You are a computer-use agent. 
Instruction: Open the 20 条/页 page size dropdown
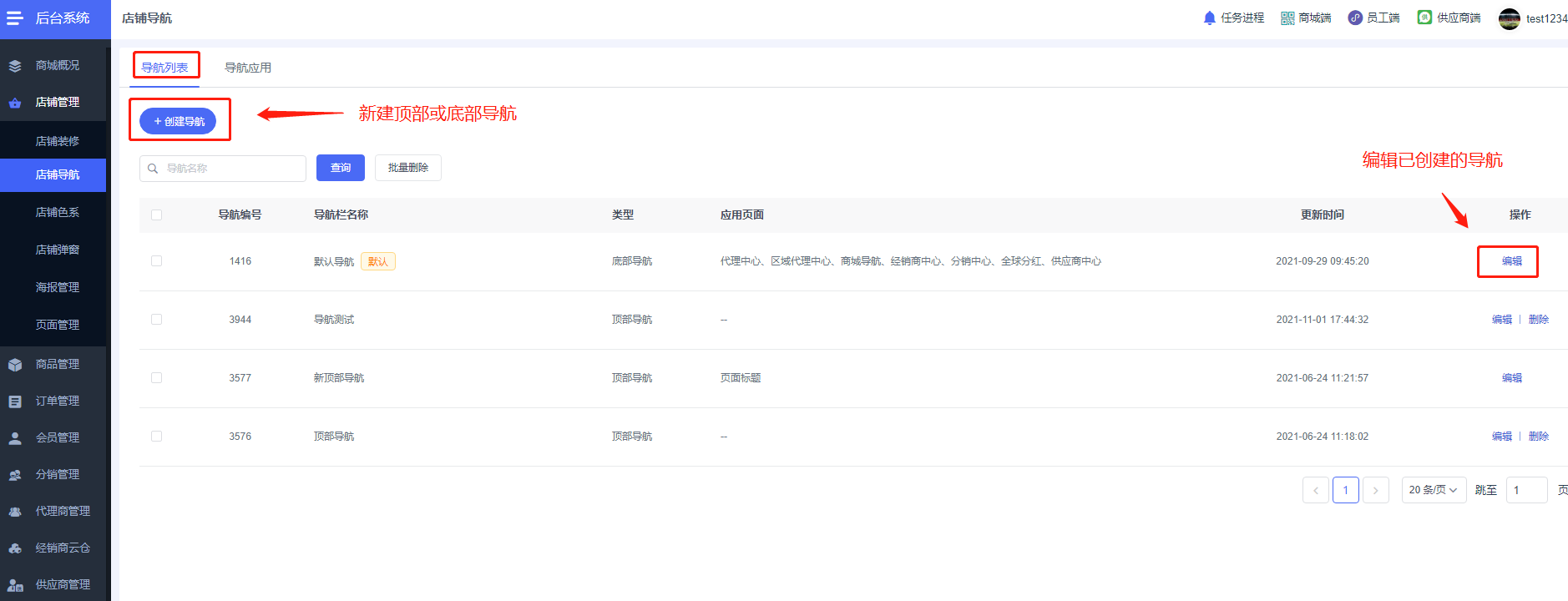(1433, 490)
